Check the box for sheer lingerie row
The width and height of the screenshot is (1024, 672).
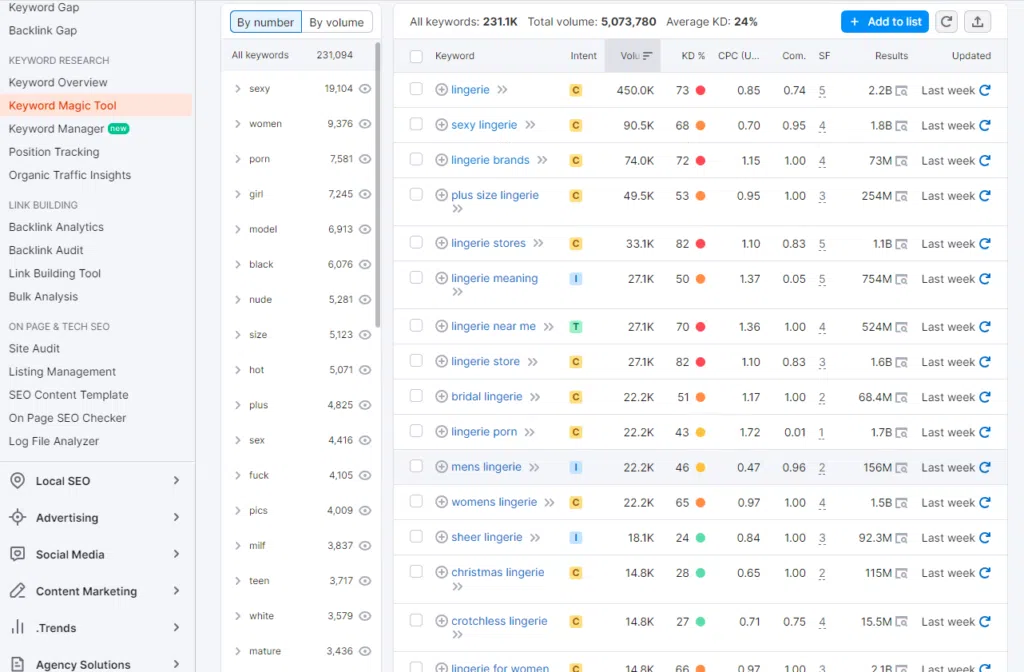416,536
